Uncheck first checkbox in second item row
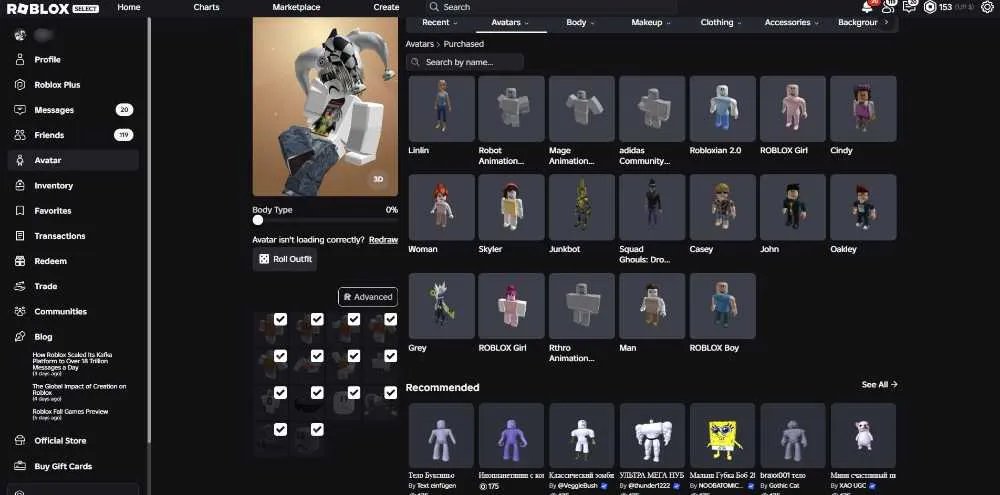 click(x=281, y=356)
